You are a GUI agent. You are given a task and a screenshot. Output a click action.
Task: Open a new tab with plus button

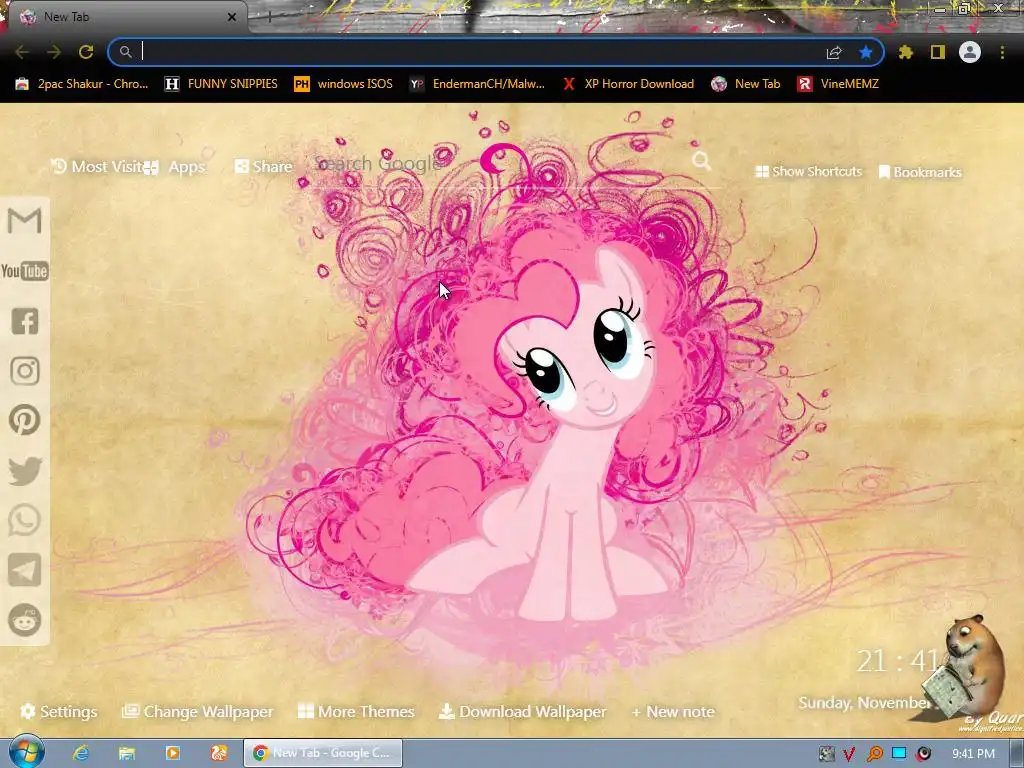(x=269, y=17)
